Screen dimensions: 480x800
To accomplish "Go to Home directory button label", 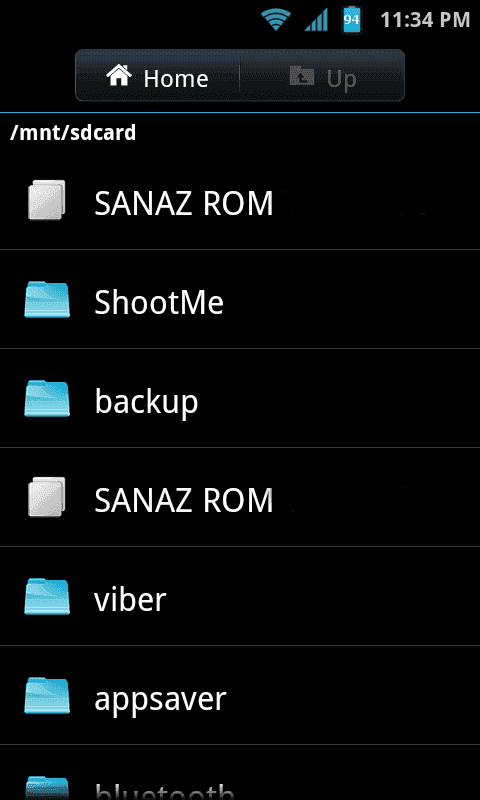I will [175, 79].
